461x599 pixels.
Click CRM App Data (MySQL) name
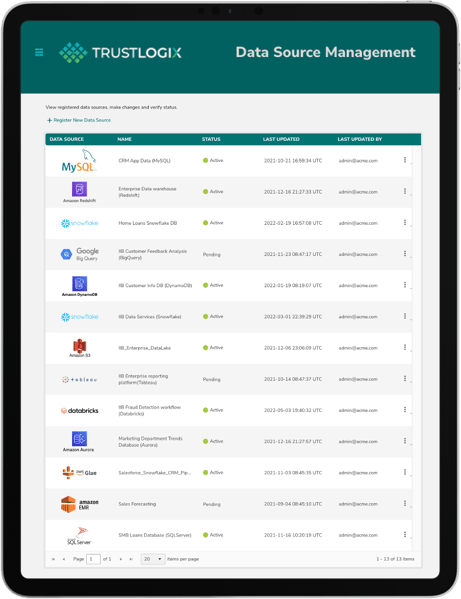(144, 161)
